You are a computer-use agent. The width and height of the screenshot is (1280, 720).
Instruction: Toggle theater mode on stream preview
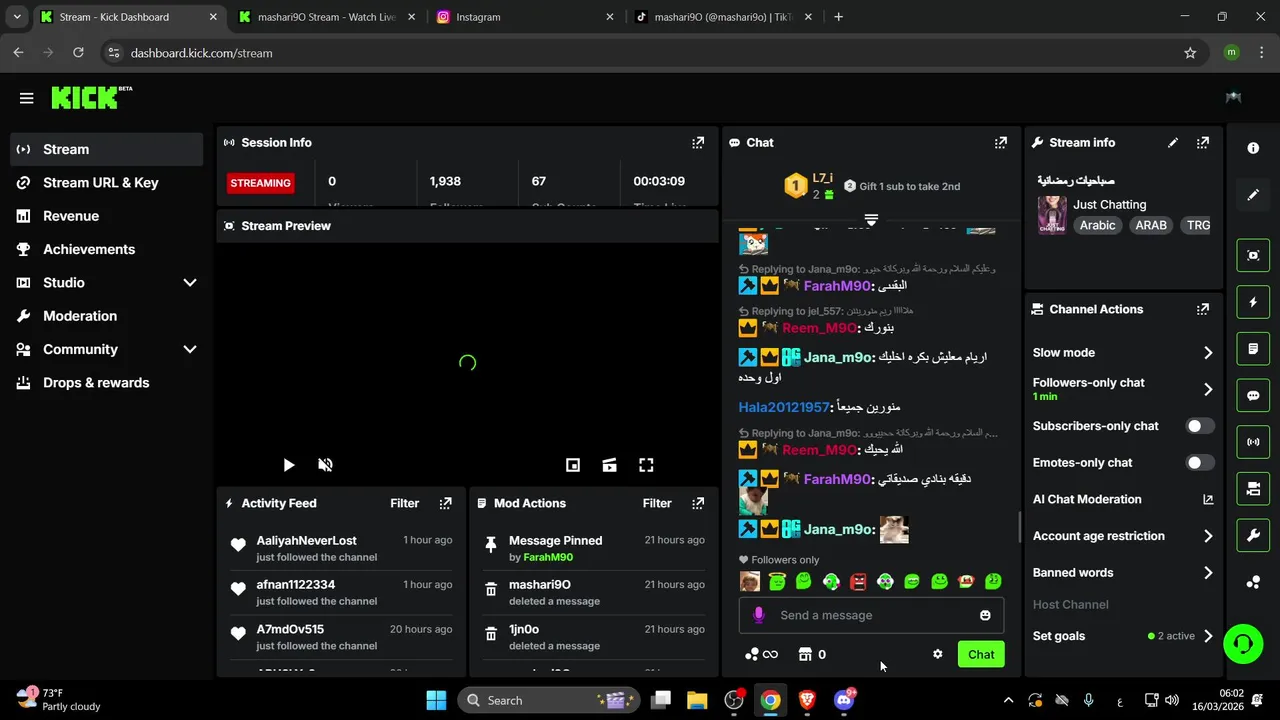pos(609,465)
